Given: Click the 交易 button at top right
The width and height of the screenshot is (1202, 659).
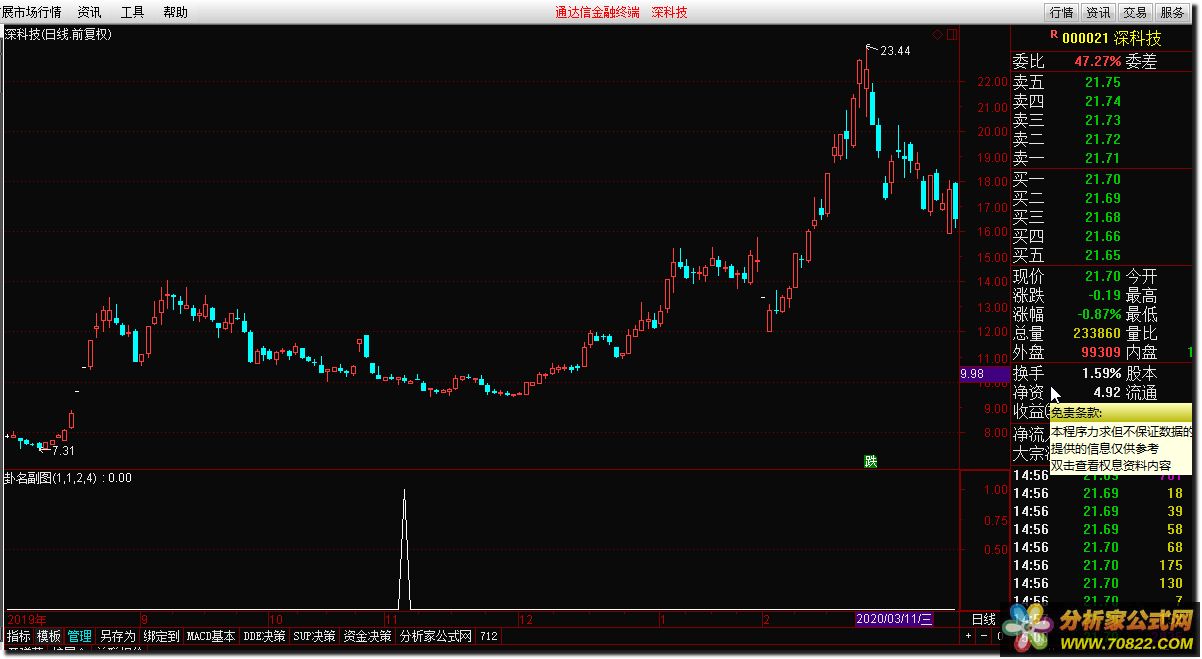Looking at the screenshot, I should tap(1135, 12).
